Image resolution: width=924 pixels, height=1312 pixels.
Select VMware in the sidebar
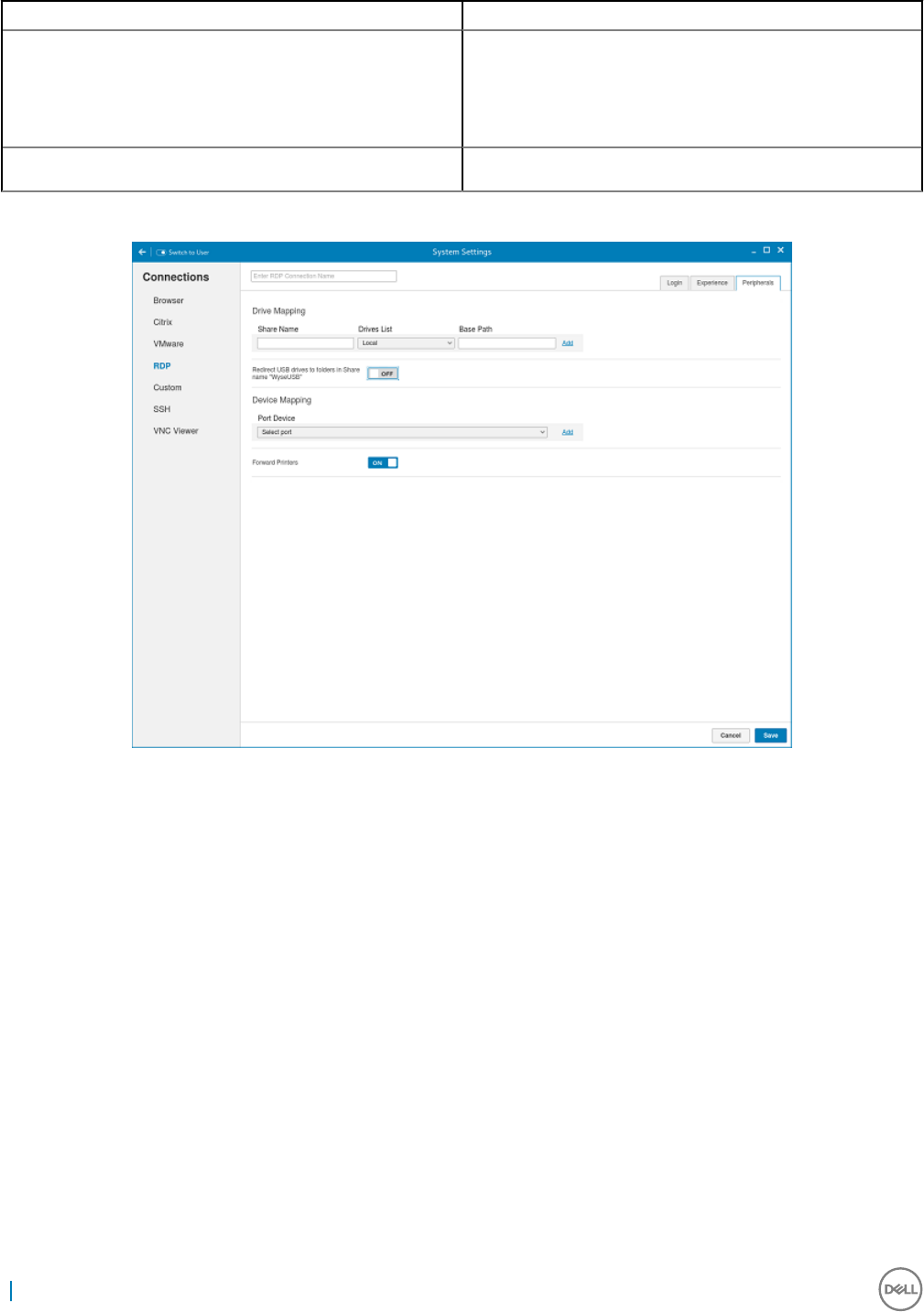(x=168, y=344)
